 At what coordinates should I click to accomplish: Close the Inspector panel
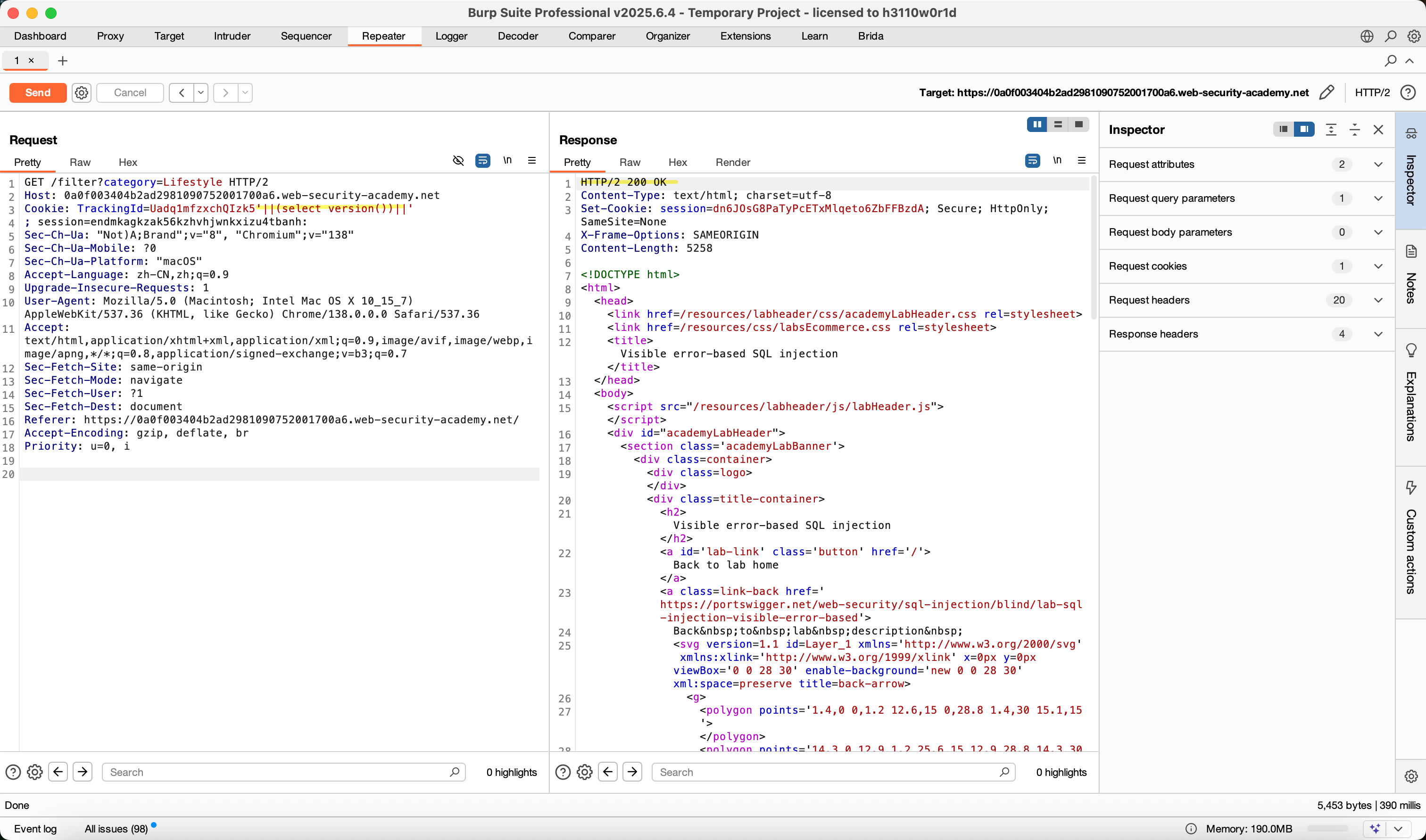coord(1378,130)
